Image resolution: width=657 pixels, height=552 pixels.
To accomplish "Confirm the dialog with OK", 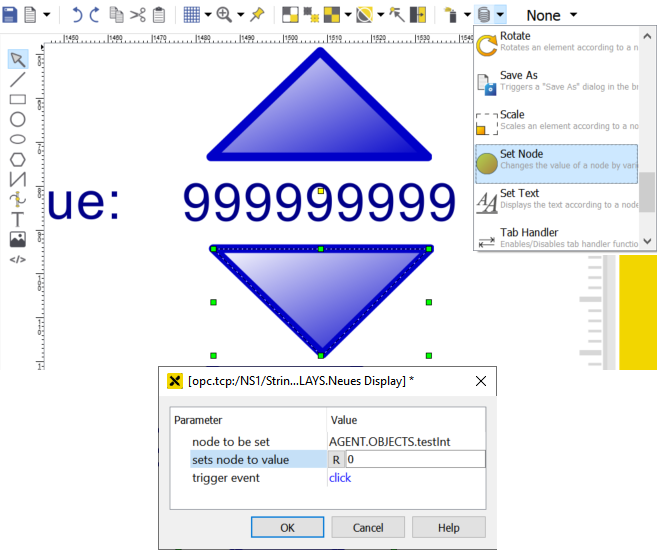I will point(287,527).
